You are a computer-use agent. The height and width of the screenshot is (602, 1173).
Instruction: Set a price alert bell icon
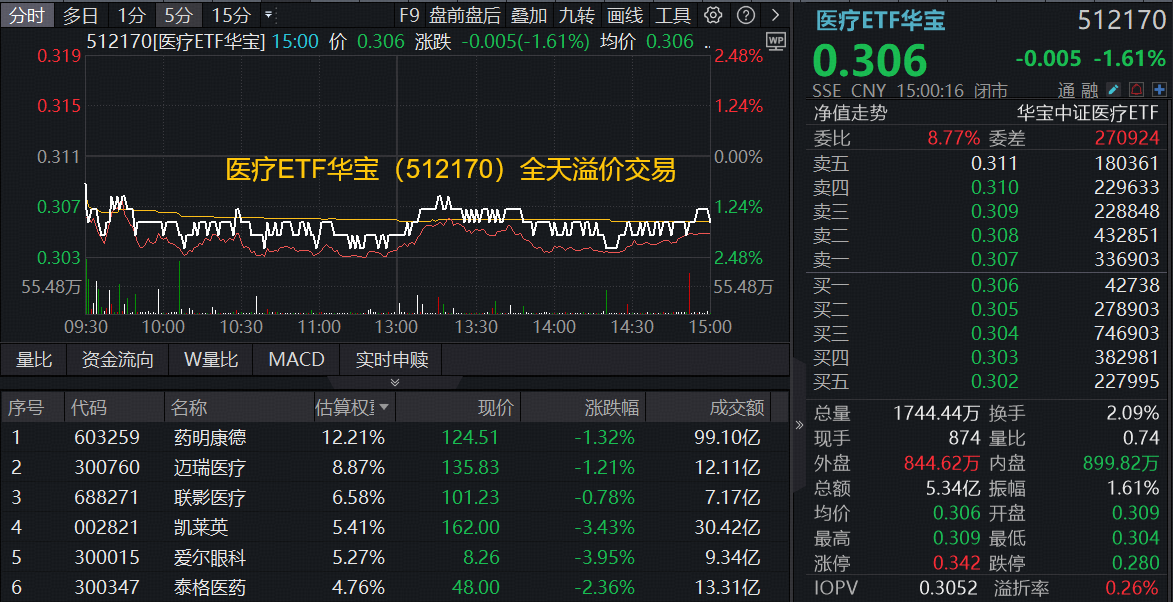[1137, 90]
